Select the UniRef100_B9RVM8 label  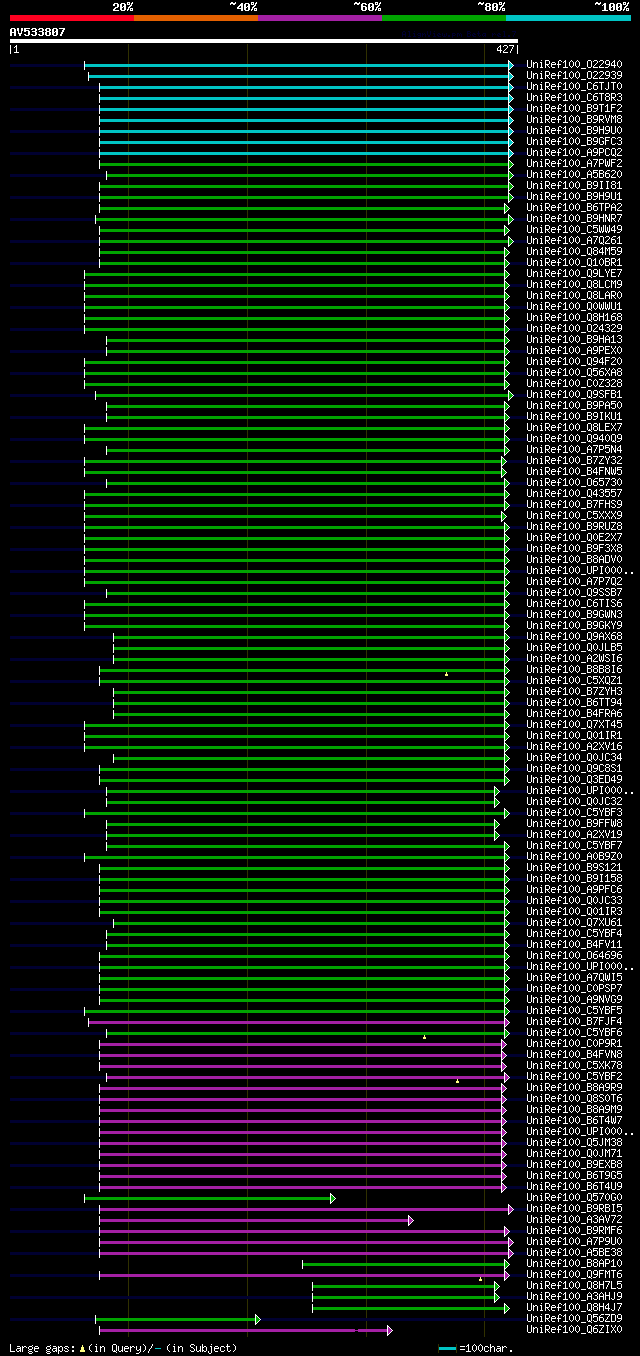574,119
